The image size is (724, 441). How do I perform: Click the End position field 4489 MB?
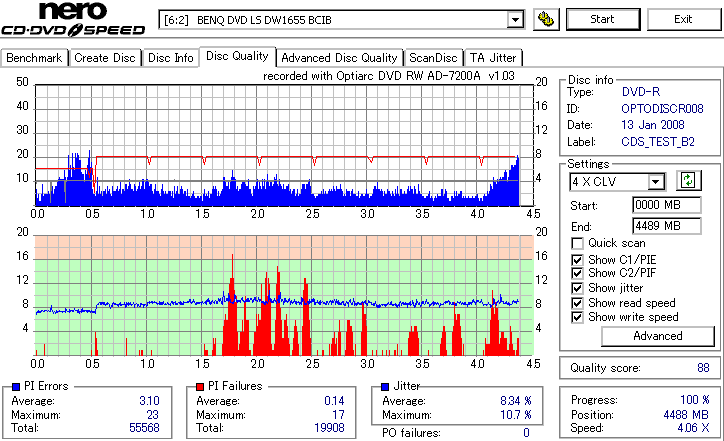click(666, 226)
